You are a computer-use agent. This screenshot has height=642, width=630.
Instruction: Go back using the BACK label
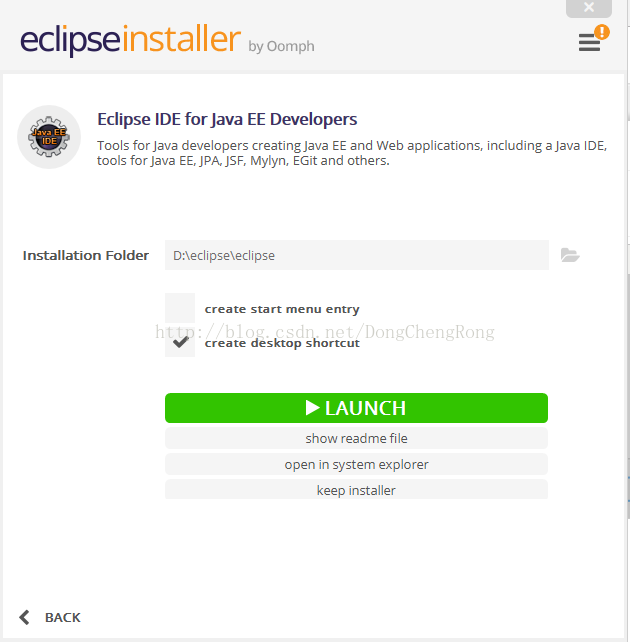click(63, 617)
